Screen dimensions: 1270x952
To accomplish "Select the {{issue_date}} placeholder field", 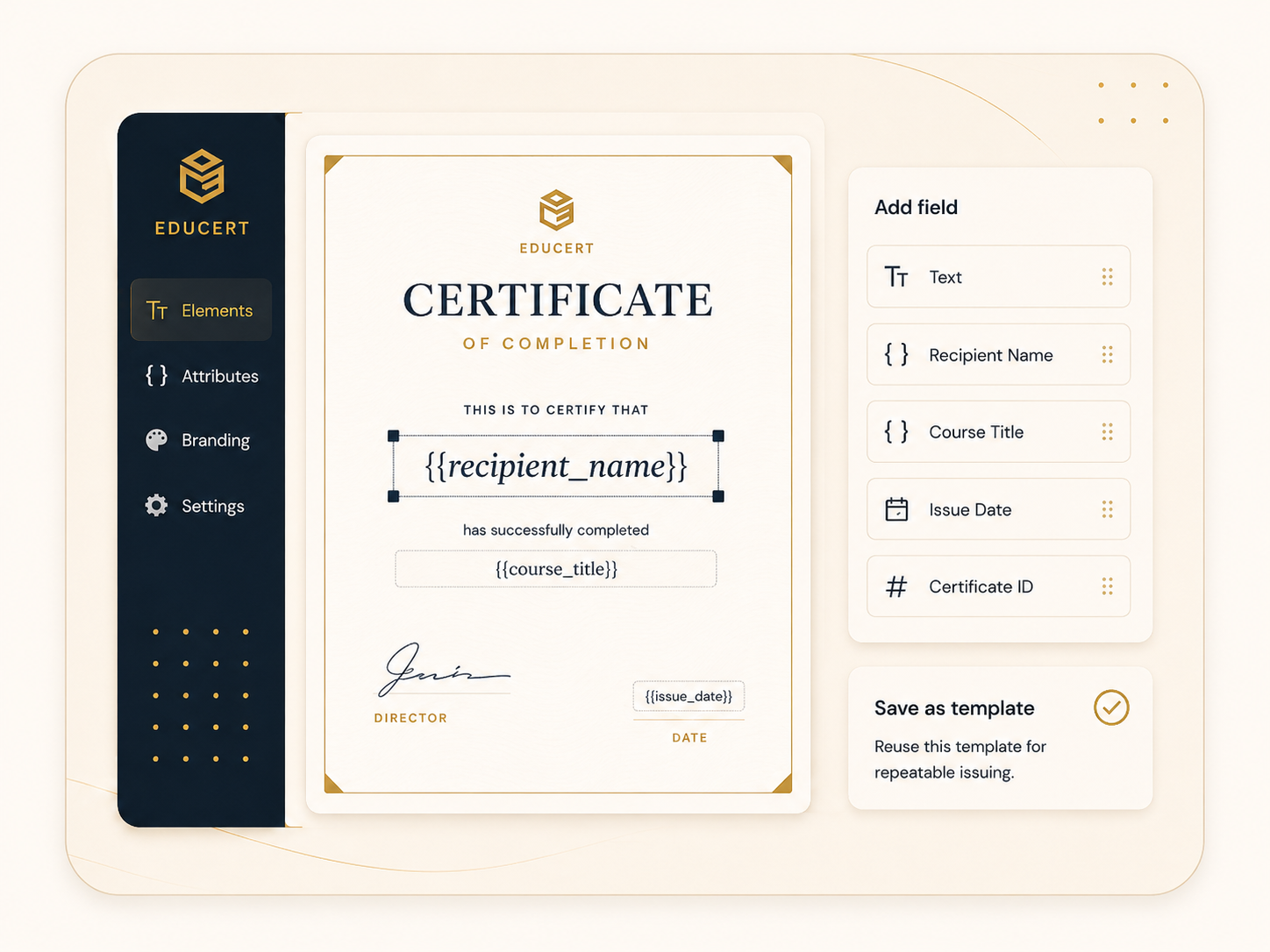I will click(x=689, y=696).
